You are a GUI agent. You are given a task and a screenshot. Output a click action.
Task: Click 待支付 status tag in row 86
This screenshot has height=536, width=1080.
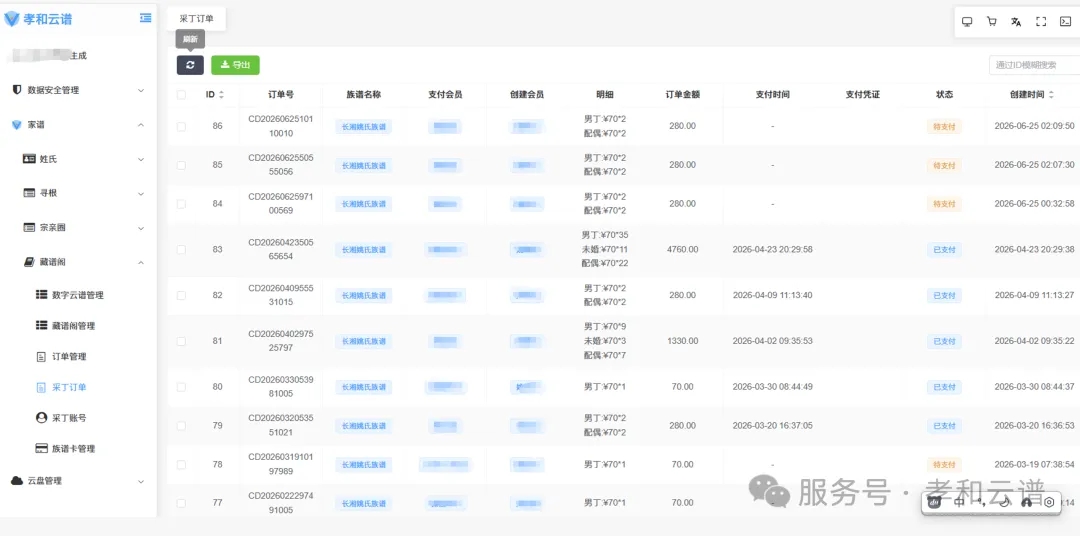point(944,127)
